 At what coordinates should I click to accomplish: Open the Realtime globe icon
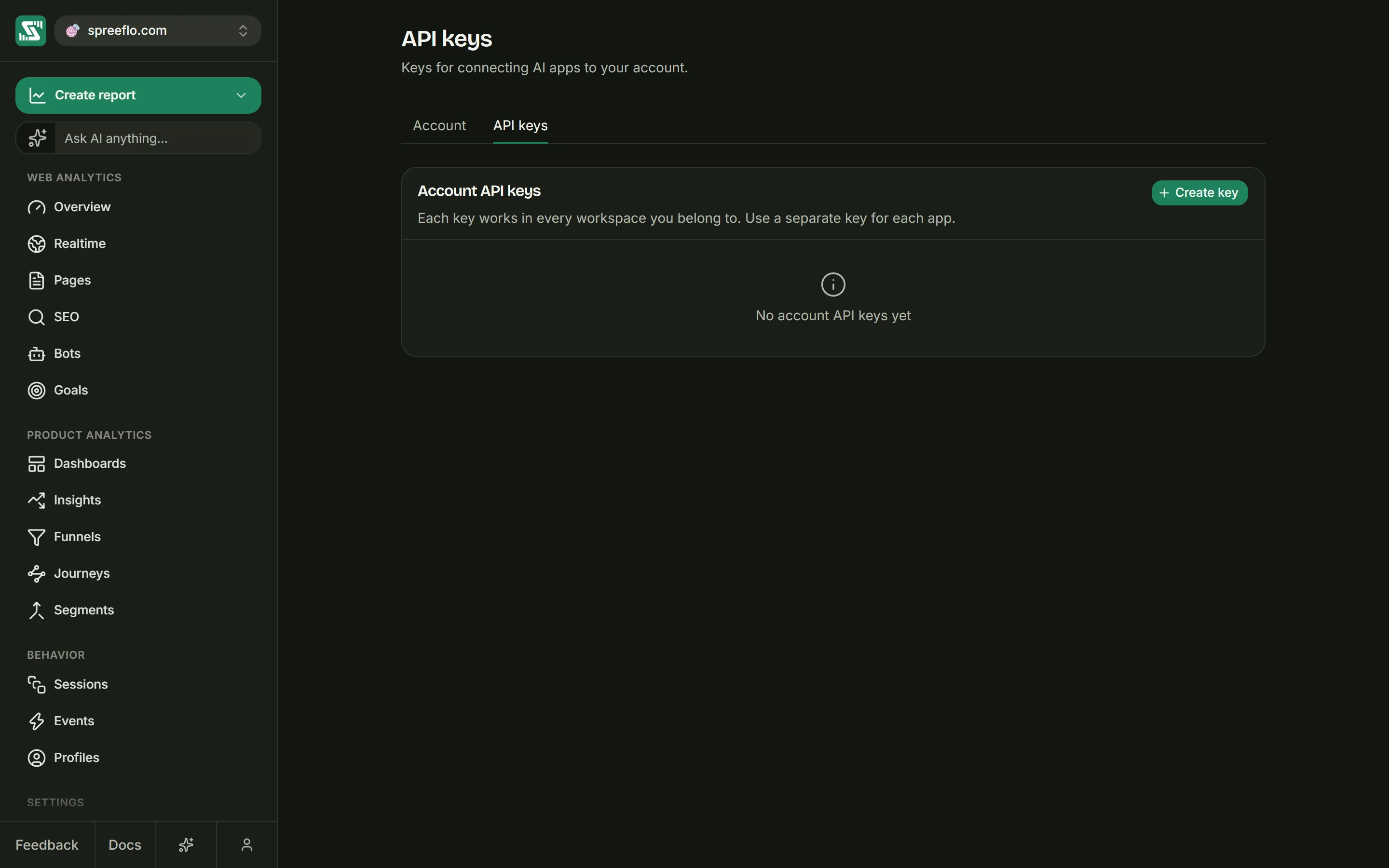[36, 244]
